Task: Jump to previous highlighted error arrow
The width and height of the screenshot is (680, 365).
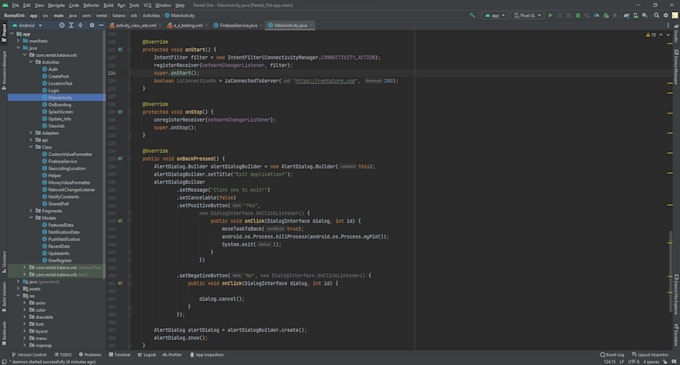Action: point(661,35)
